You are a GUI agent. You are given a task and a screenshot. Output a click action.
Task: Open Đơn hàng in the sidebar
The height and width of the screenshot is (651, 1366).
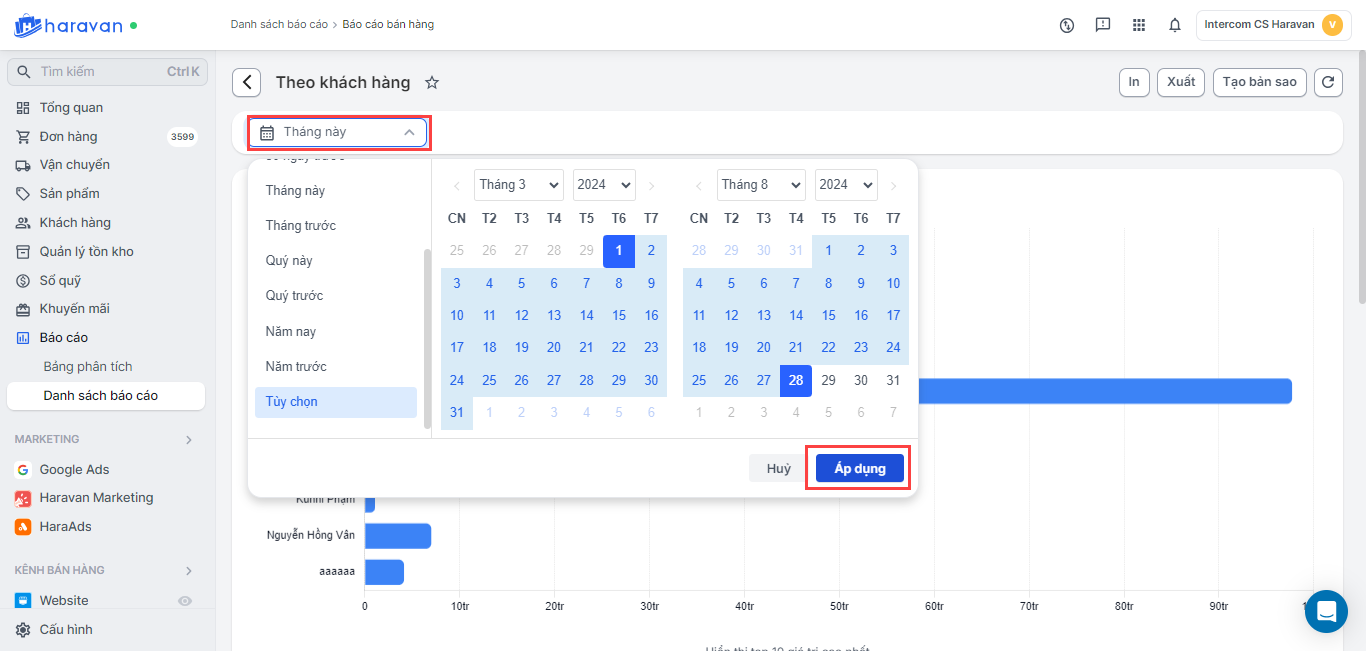[68, 137]
